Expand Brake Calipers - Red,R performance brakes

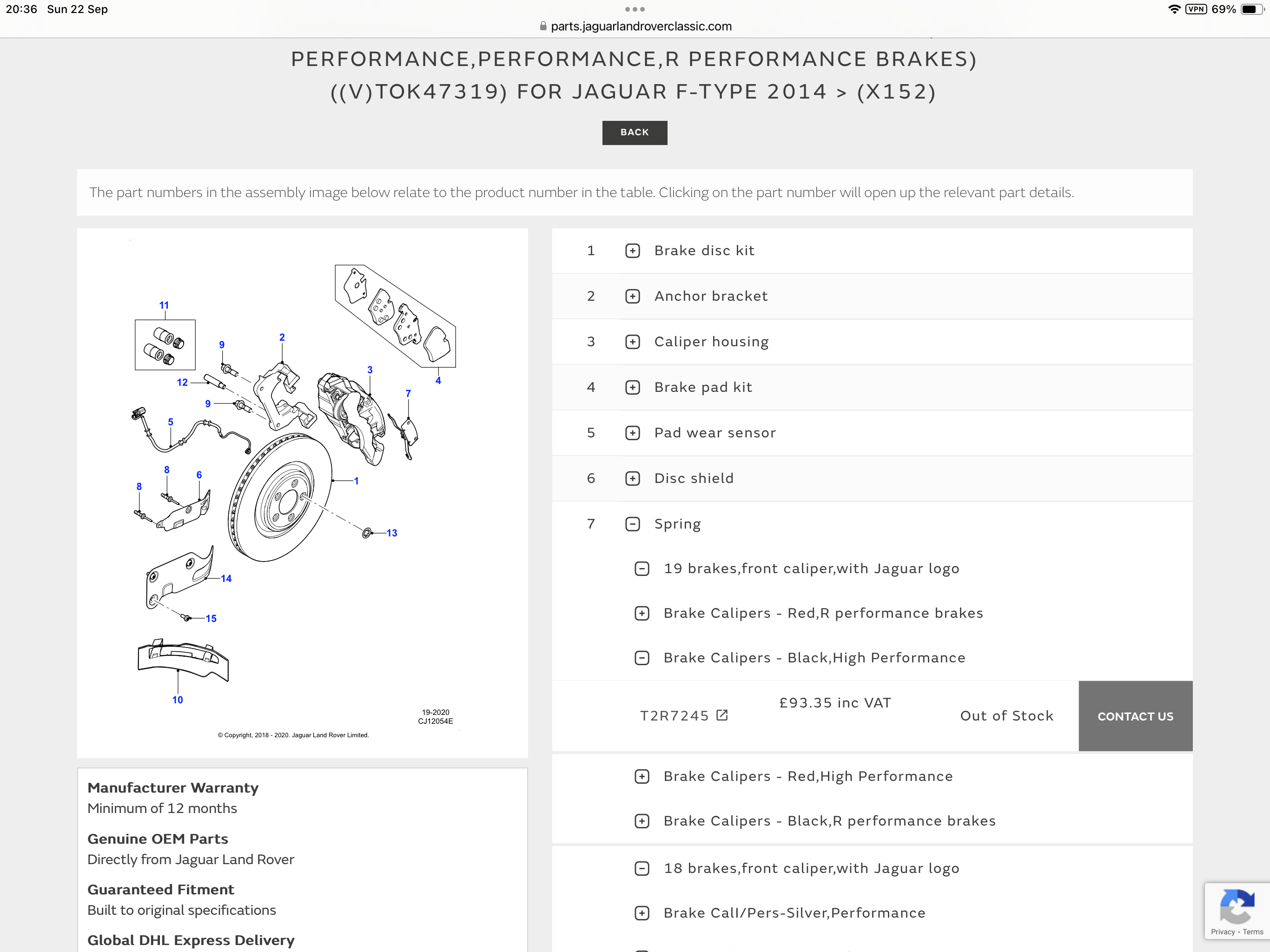tap(642, 613)
